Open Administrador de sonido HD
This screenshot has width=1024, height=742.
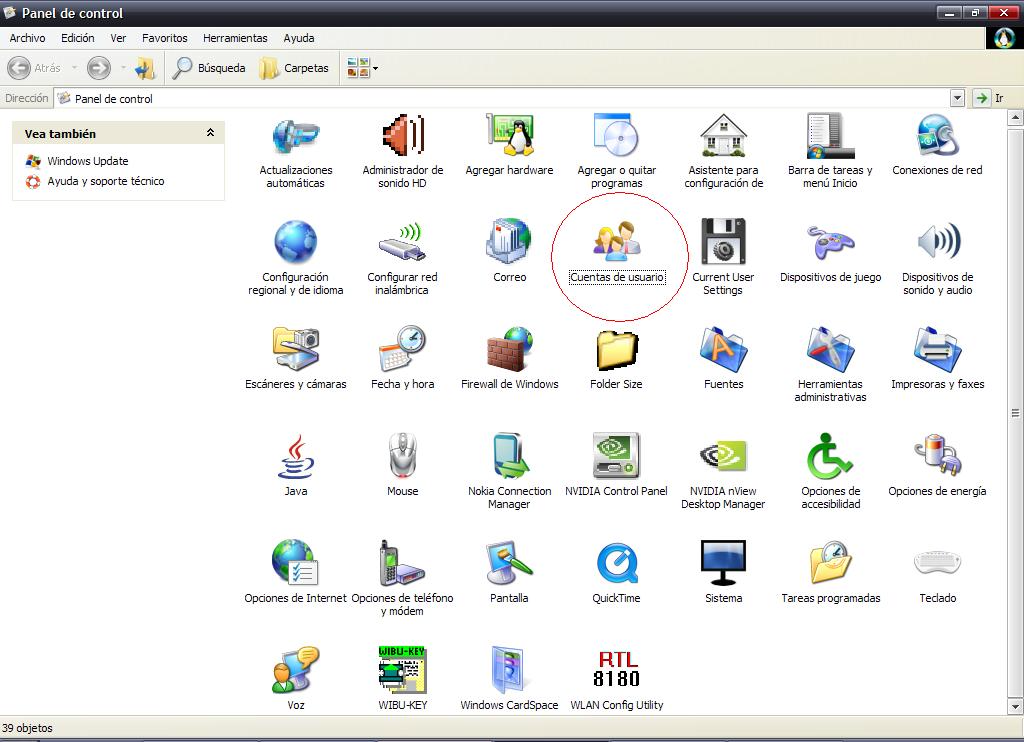point(402,136)
